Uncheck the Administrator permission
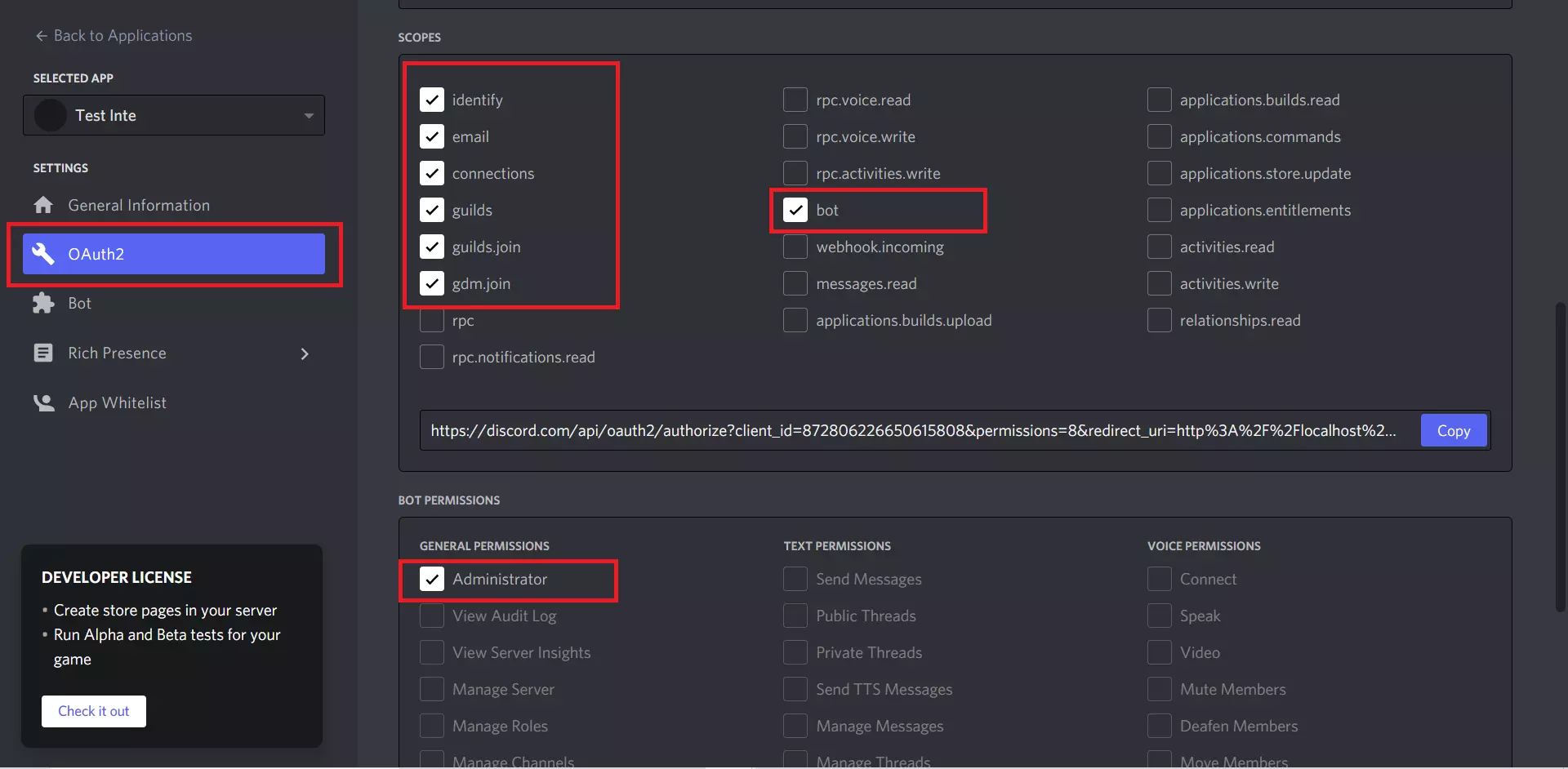This screenshot has width=1568, height=769. click(432, 579)
